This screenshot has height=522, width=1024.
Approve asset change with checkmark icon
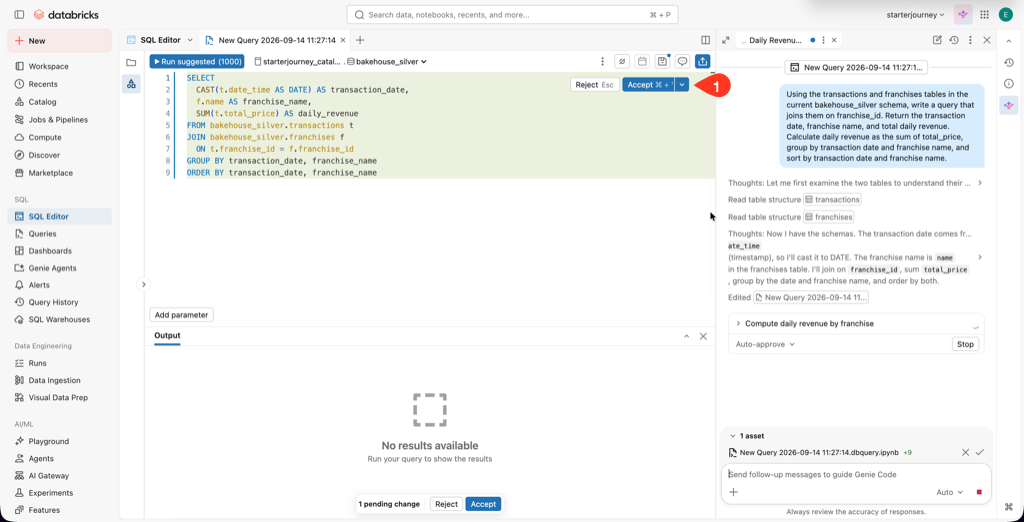point(980,452)
